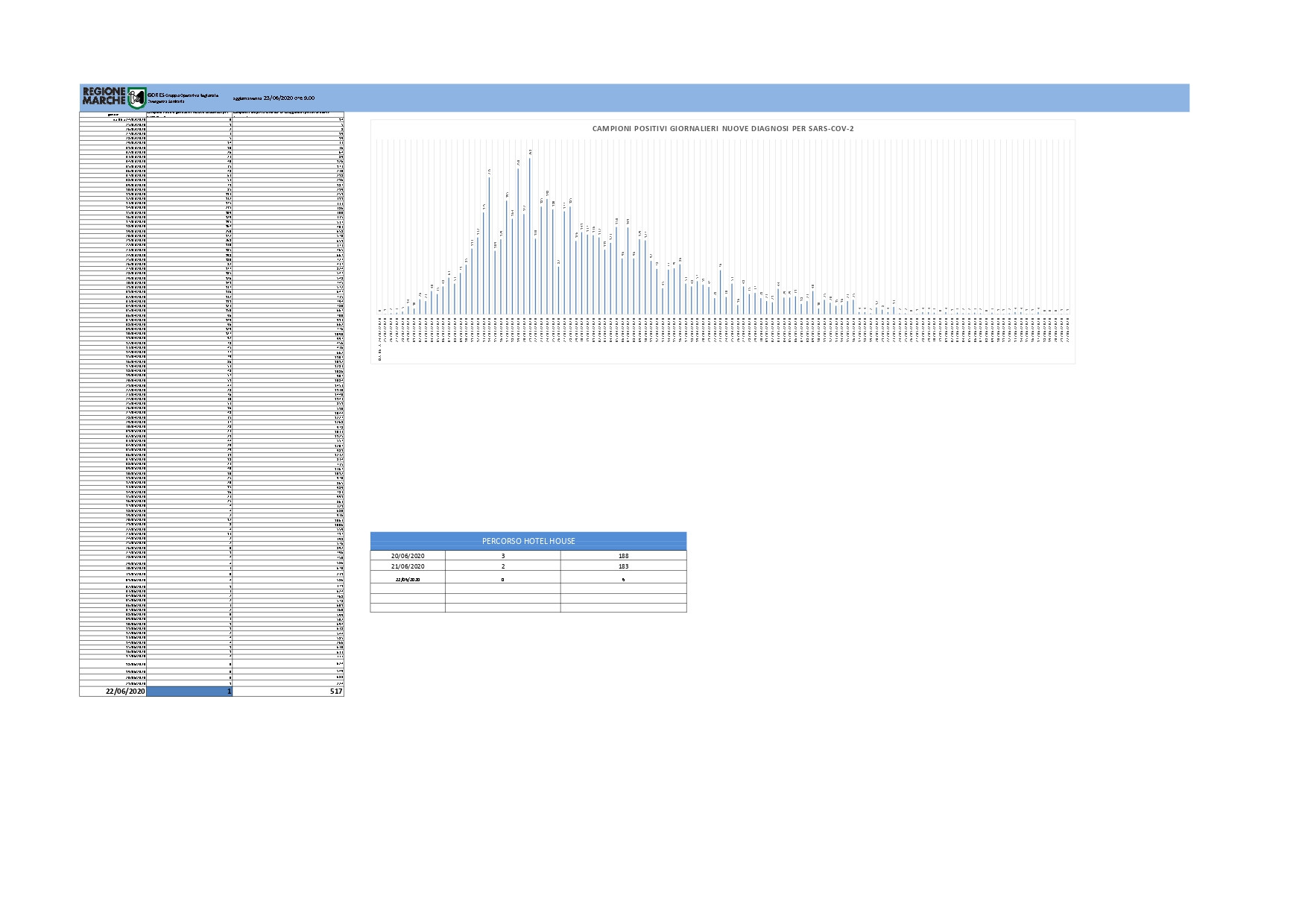Select the bold "22/06/2020" last row of the daily table
This screenshot has height=924, width=1308.
tap(126, 692)
